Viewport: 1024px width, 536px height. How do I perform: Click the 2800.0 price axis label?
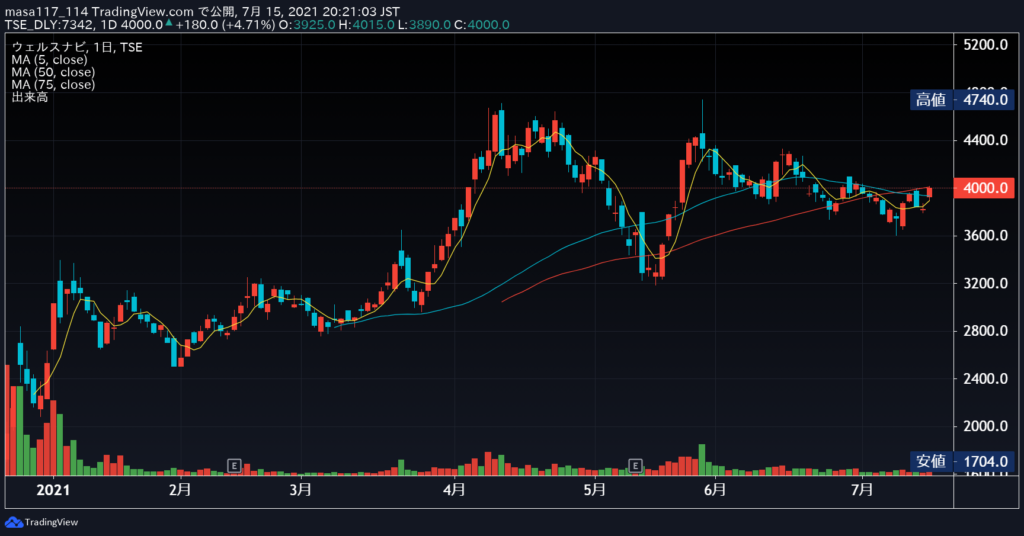tap(985, 331)
